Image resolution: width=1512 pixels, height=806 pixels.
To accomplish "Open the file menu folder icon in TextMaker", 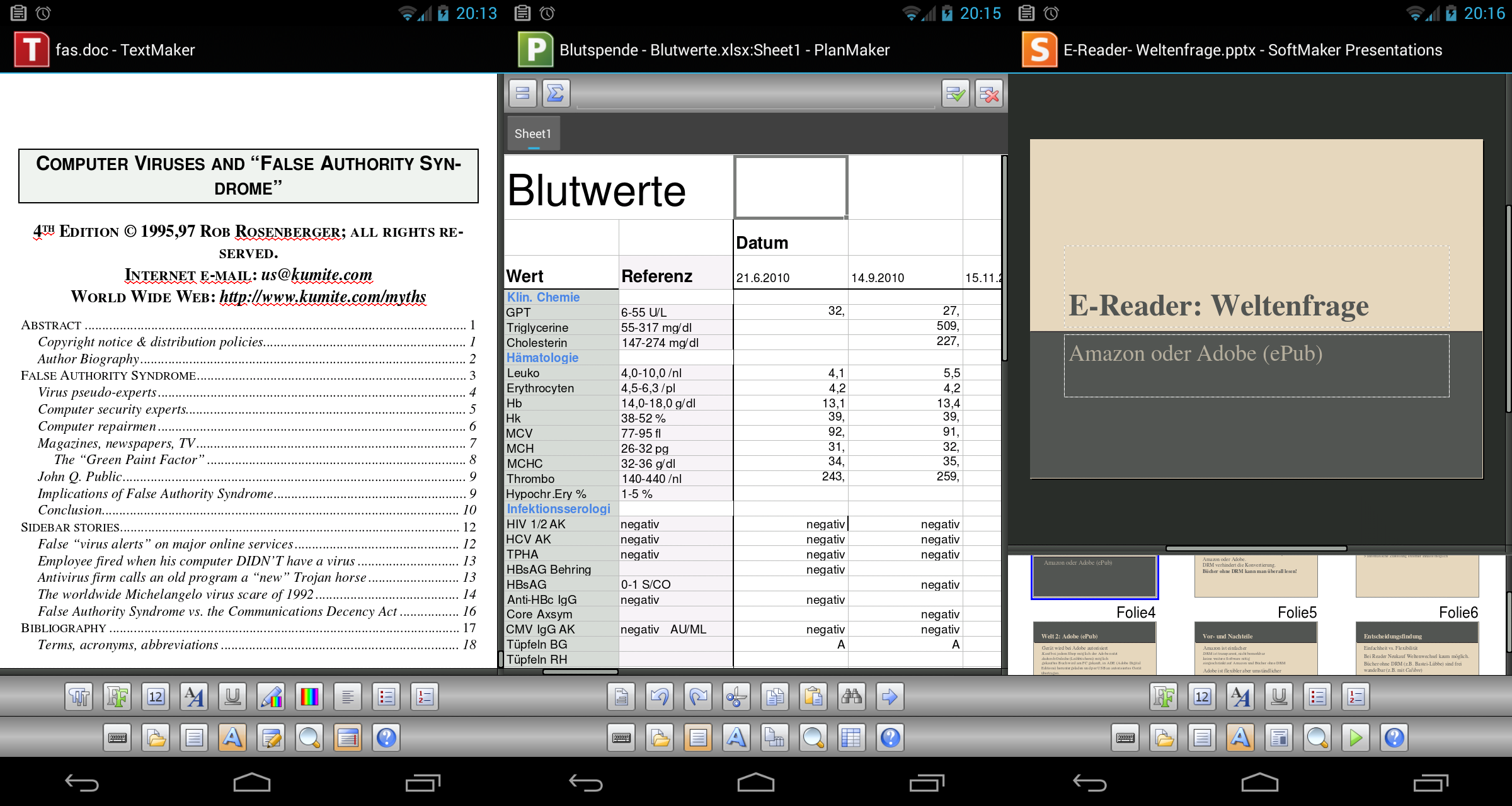I will click(x=156, y=737).
